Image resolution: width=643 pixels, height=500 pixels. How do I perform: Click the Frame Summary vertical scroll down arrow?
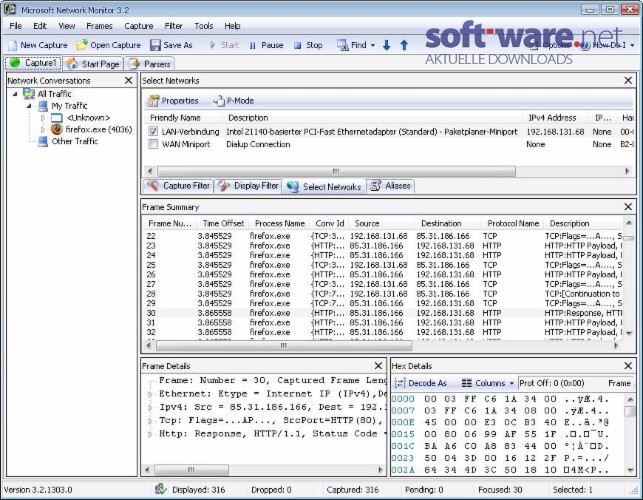[629, 333]
